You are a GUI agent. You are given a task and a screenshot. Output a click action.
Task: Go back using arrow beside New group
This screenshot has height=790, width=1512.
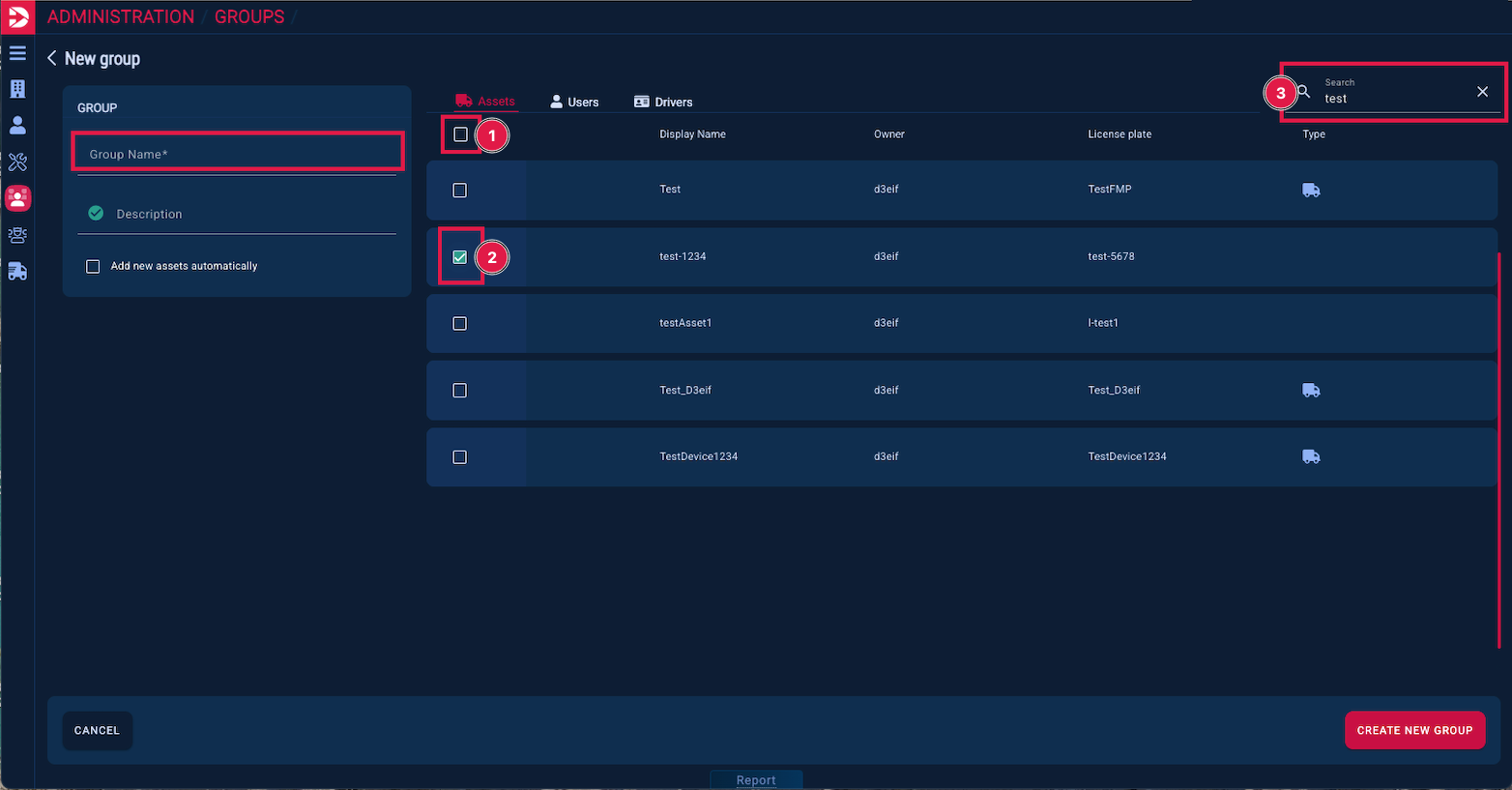coord(52,59)
